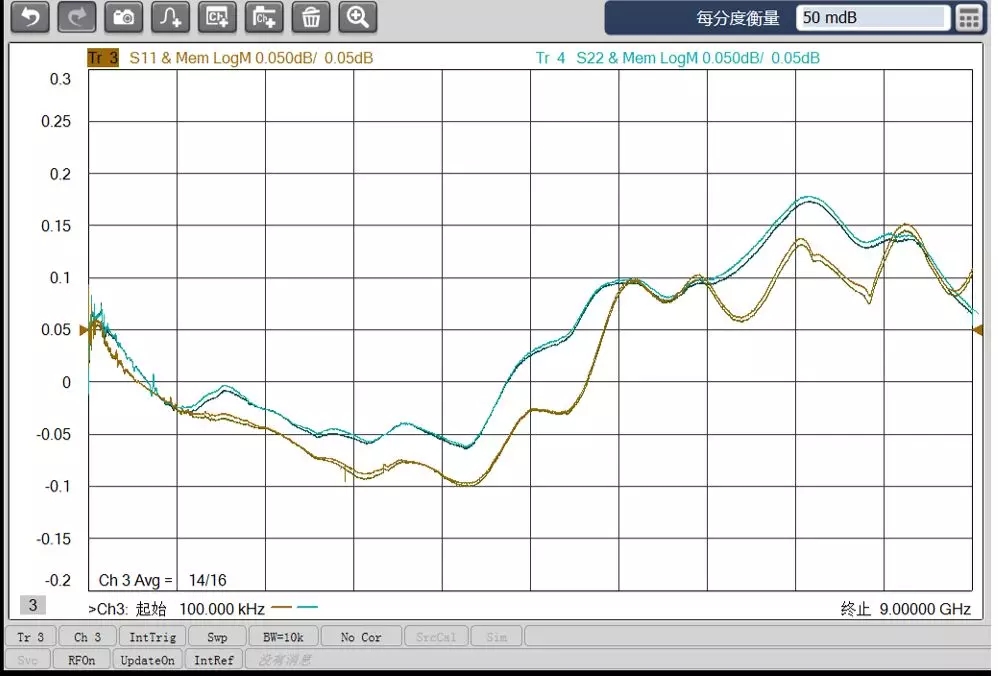Delete using the trash can icon
998x676 pixels.
[x=311, y=17]
